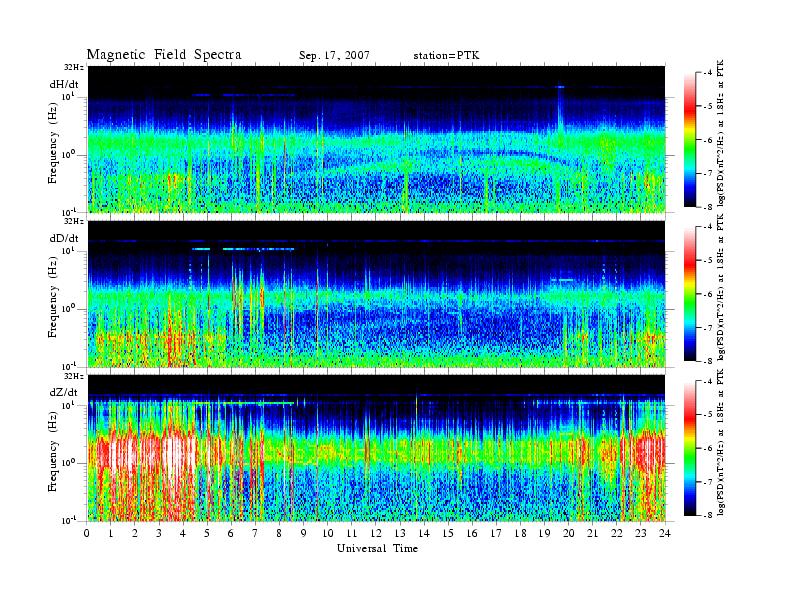Click the log(PSD) legend text beside dD/dt color bar

point(721,287)
